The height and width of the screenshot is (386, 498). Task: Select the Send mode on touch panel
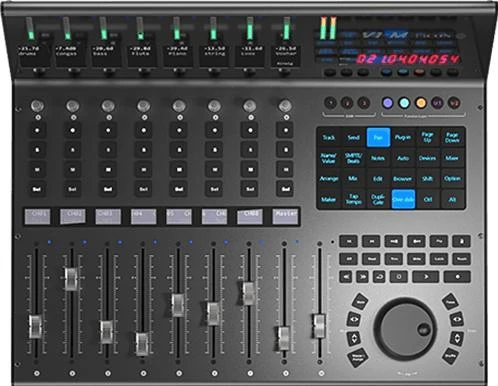(x=353, y=137)
